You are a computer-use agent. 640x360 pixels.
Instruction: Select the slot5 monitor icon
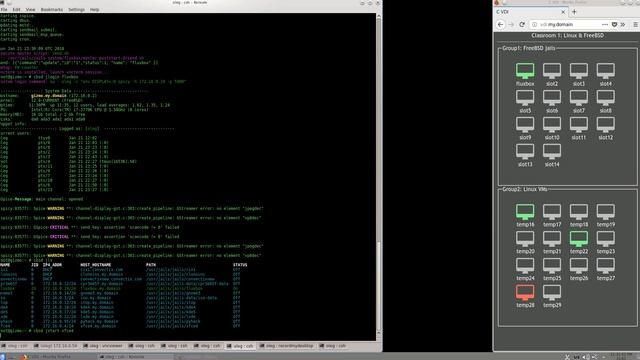(x=525, y=98)
